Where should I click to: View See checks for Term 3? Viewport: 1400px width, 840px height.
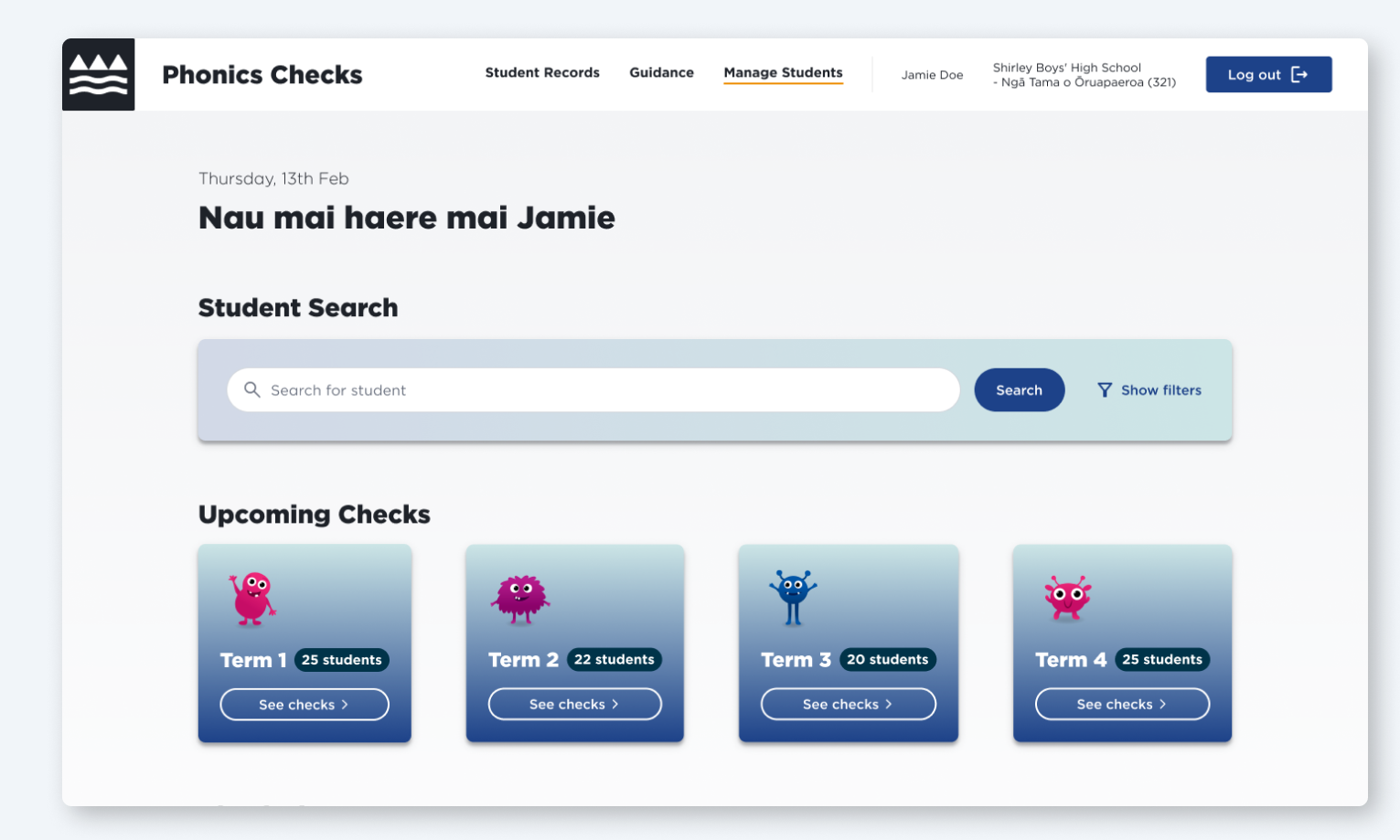pos(848,705)
